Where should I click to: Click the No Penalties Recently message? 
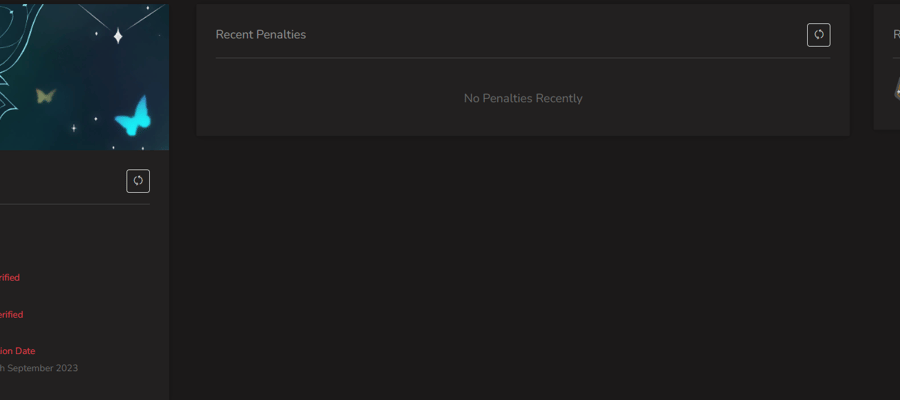click(x=523, y=98)
